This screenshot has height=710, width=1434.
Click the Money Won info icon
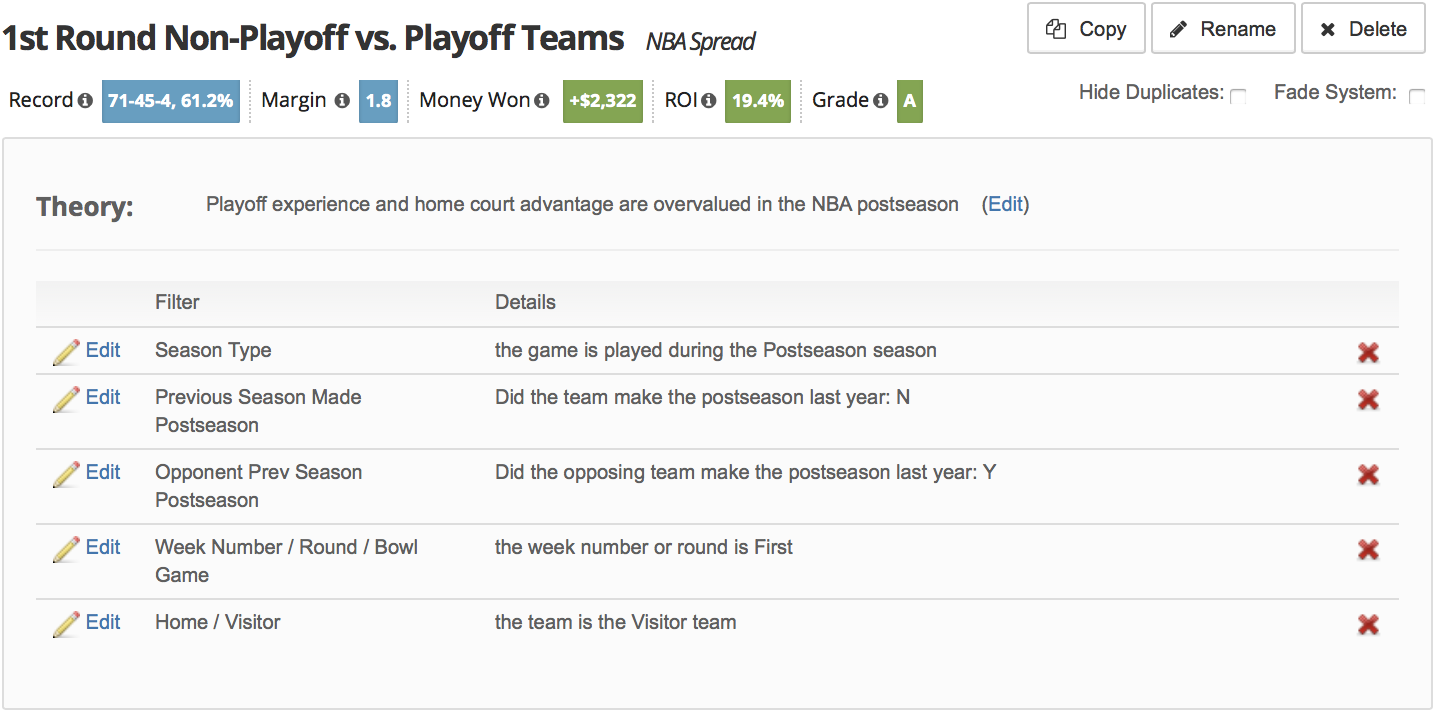542,101
